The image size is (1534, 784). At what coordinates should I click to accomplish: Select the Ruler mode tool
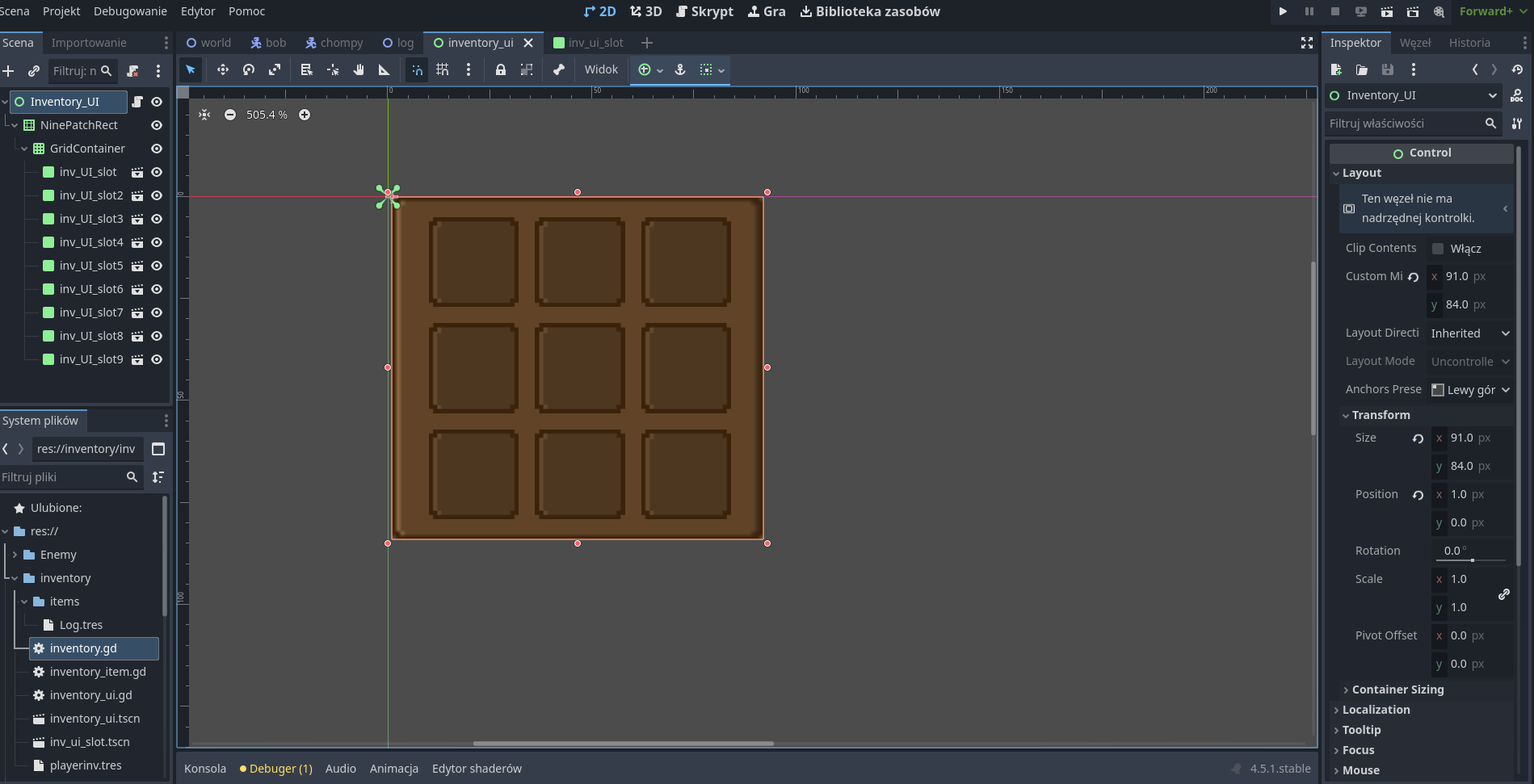point(385,70)
